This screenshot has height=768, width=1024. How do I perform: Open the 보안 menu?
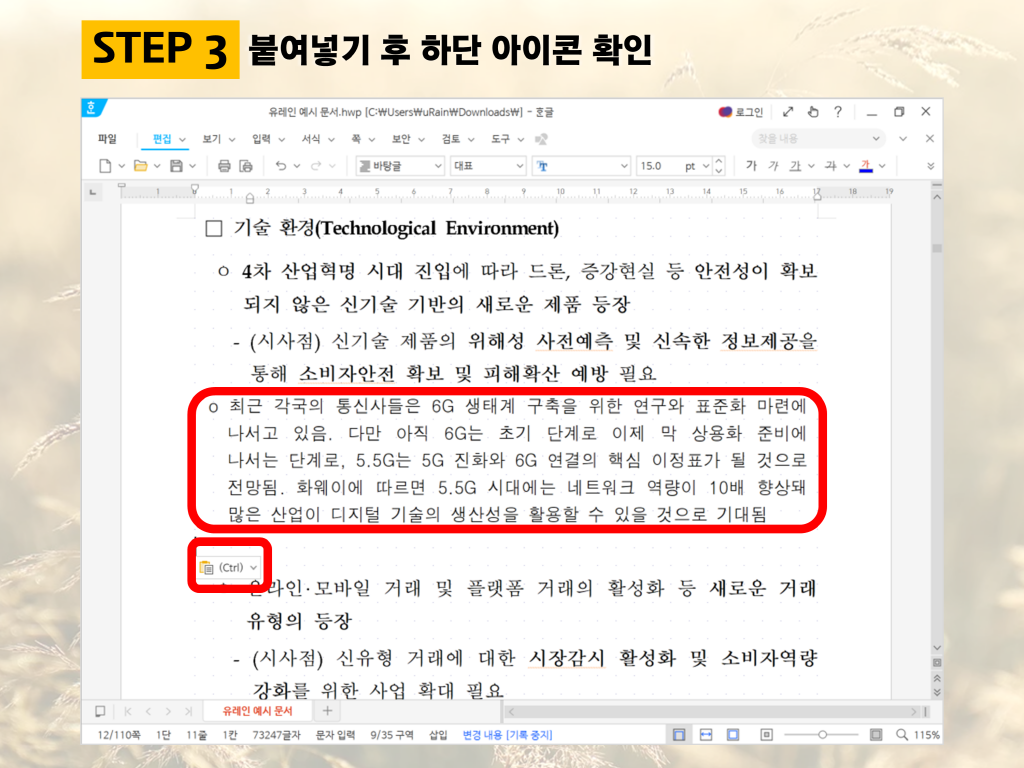pyautogui.click(x=401, y=138)
